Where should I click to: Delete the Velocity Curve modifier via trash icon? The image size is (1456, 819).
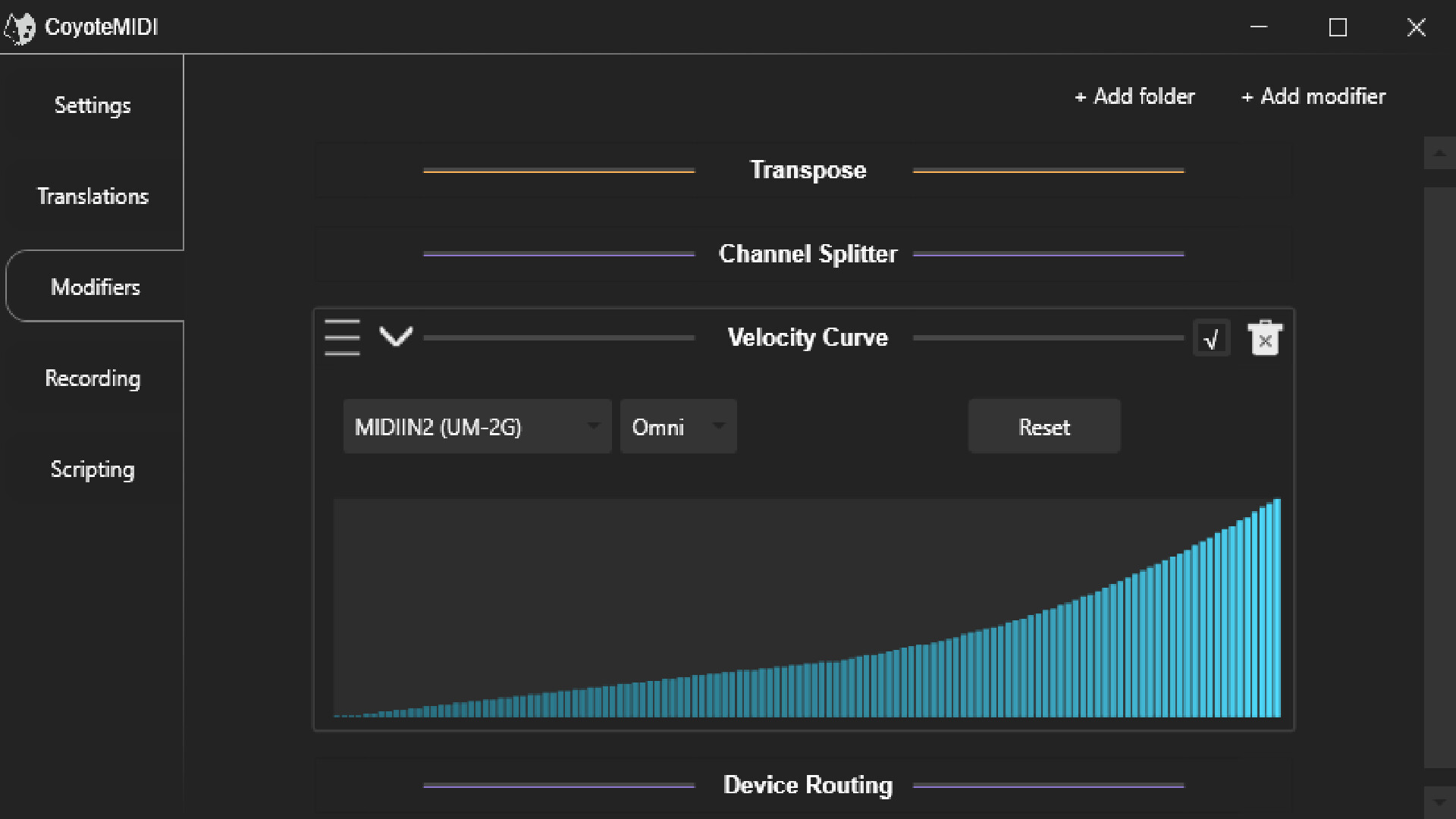coord(1265,337)
